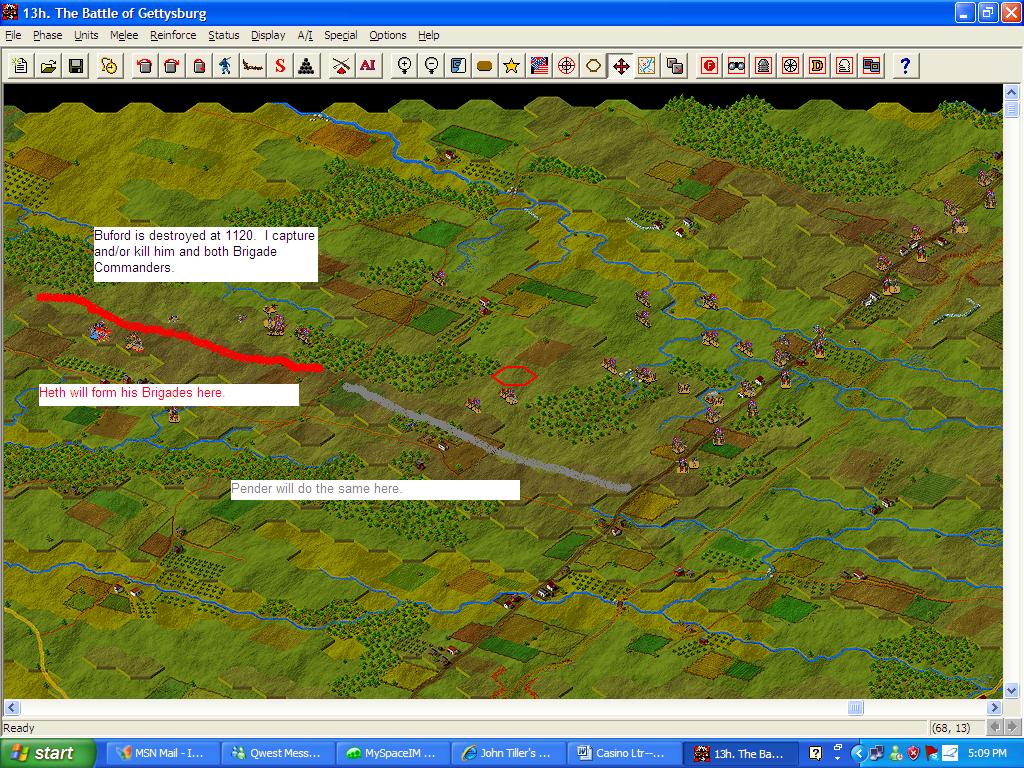Toggle the spoked wheel highlight button
This screenshot has height=768, width=1024.
pos(790,66)
